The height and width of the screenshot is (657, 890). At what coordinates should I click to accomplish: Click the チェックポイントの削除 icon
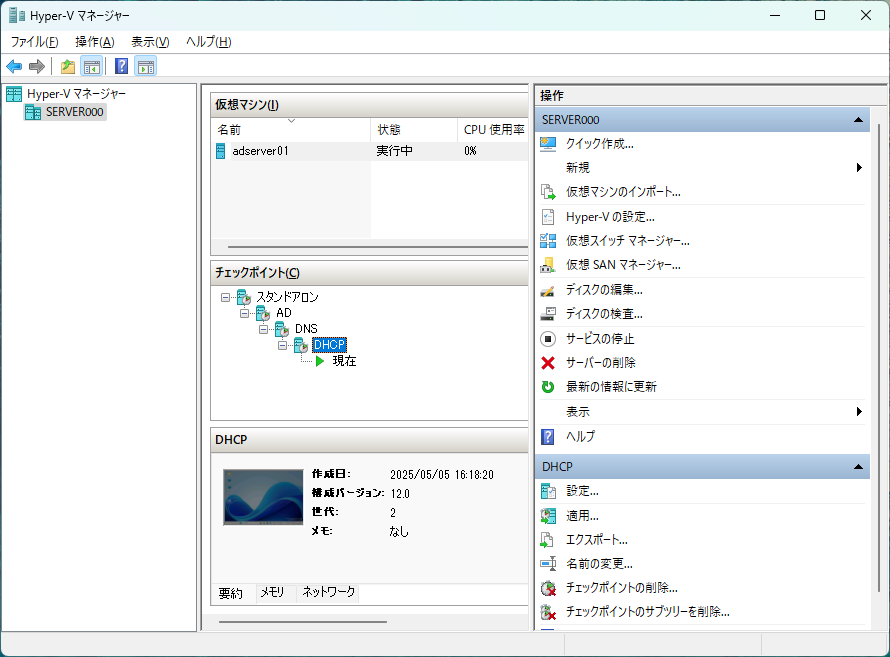[x=548, y=588]
